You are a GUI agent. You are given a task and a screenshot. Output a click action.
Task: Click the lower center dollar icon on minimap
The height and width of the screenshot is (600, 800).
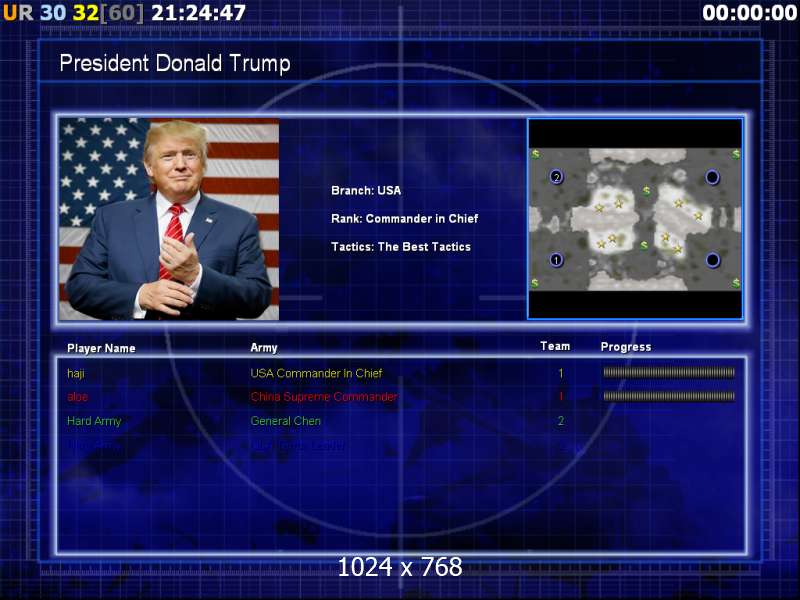pyautogui.click(x=644, y=245)
